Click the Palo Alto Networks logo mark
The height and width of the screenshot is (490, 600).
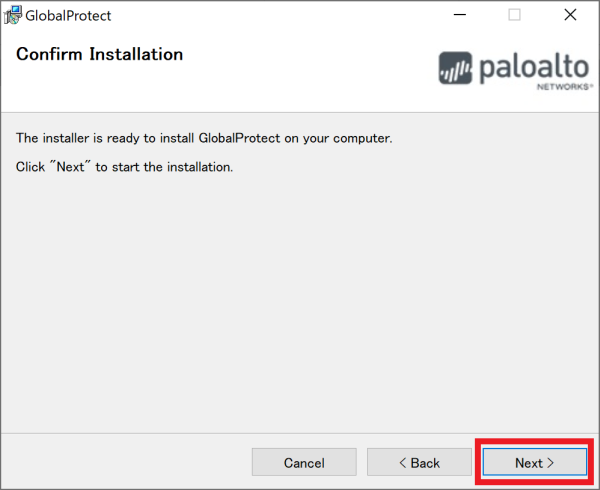(x=455, y=69)
